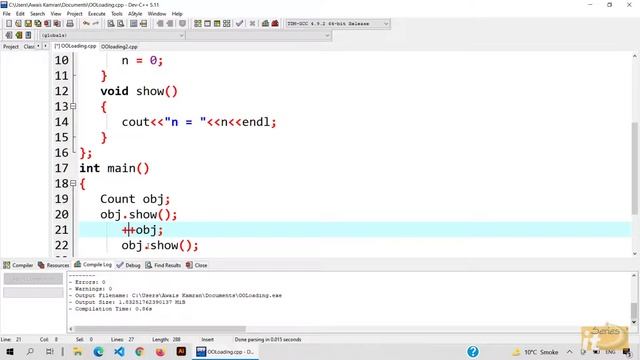Open the Search menu
640x360 pixels.
(37, 14)
